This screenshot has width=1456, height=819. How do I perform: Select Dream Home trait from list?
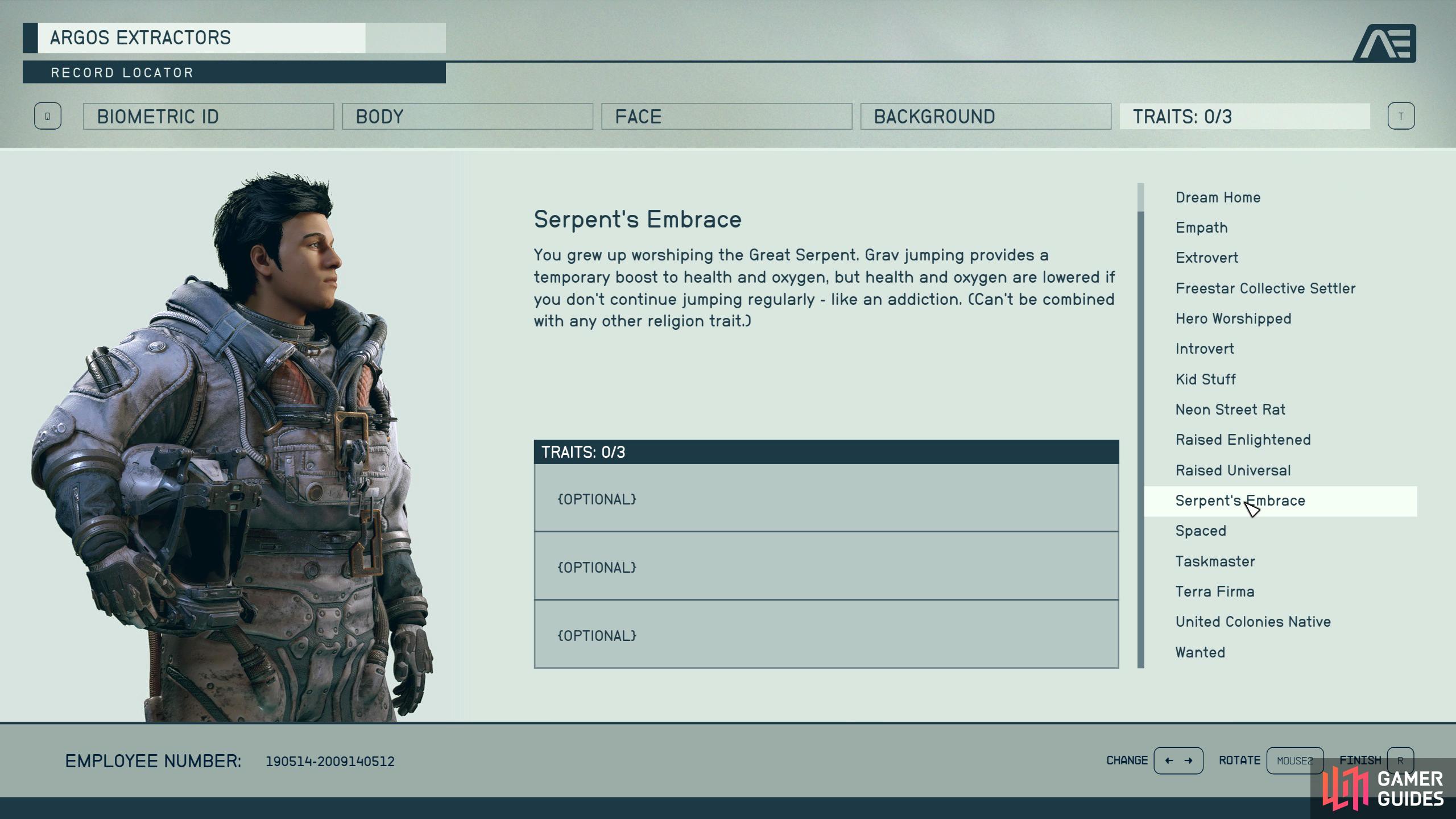coord(1218,196)
